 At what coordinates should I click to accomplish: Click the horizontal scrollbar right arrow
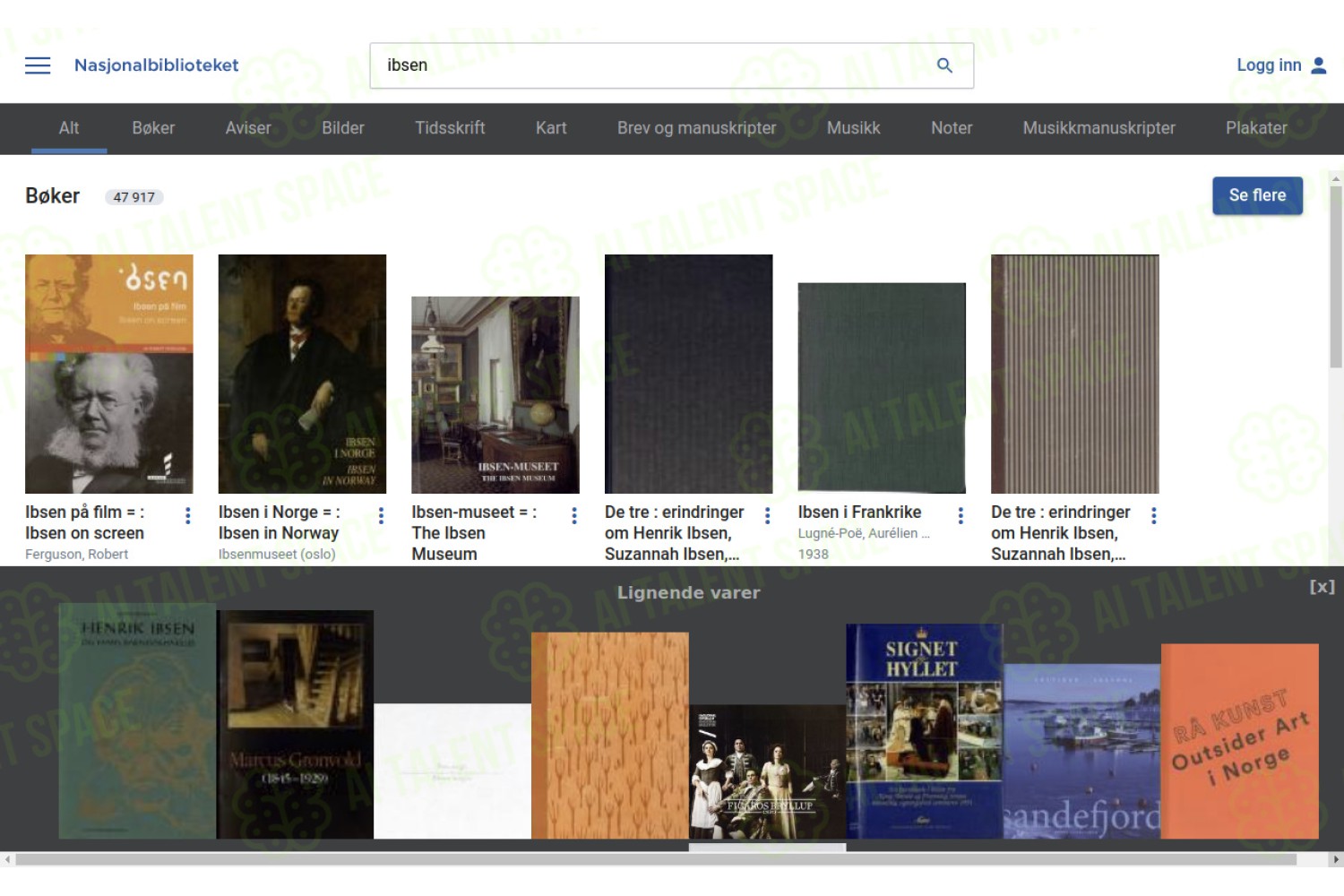tap(1336, 859)
